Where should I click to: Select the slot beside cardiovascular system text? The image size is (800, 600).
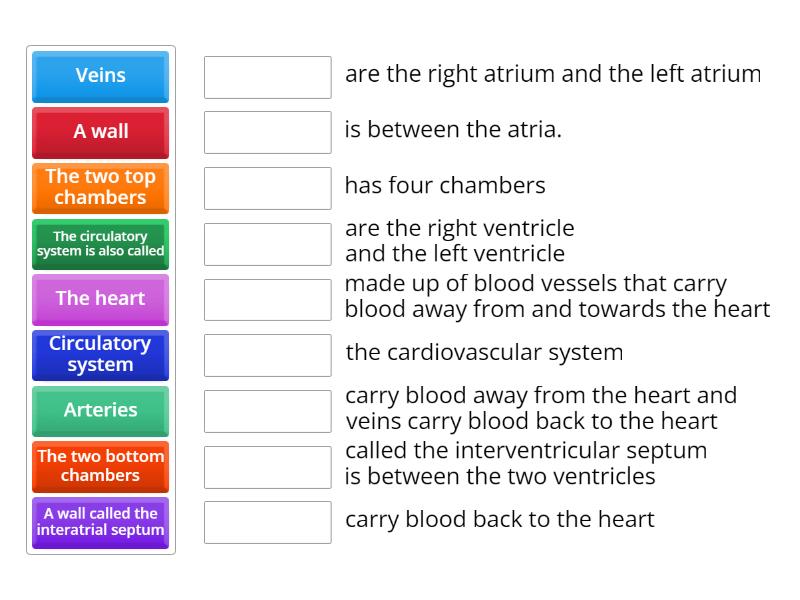(266, 353)
